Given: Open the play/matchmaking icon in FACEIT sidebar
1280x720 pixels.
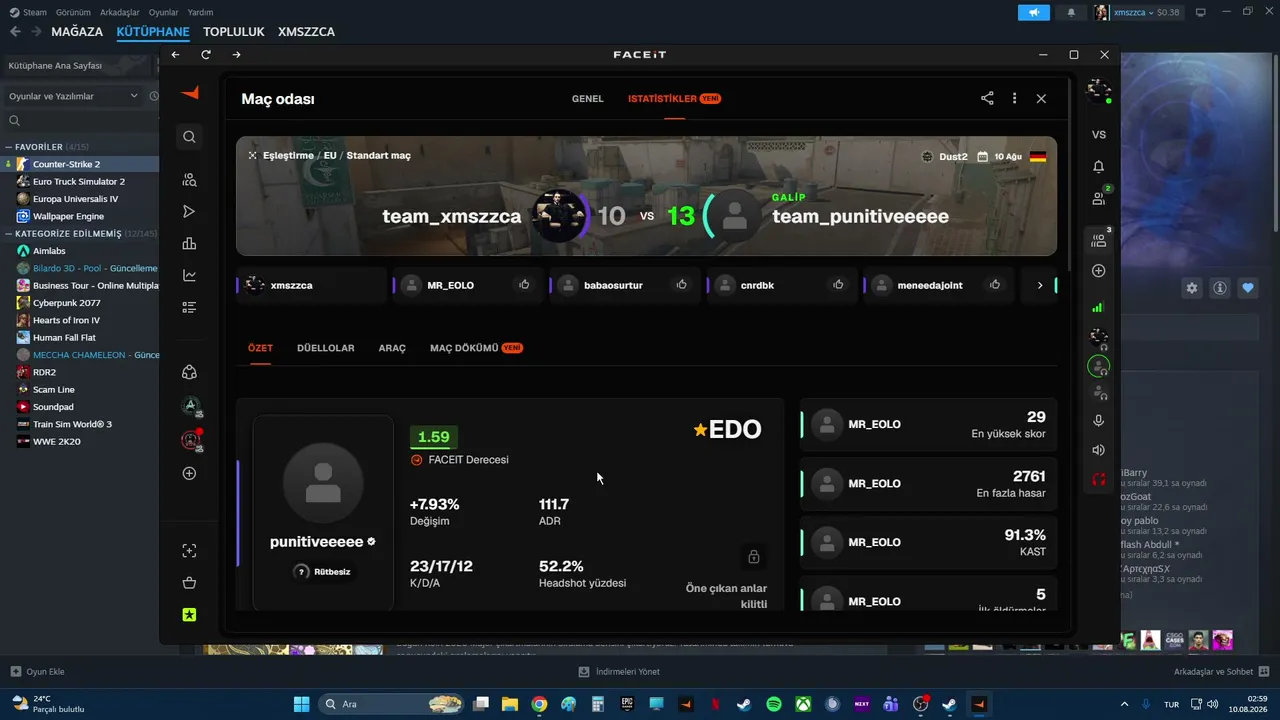Looking at the screenshot, I should click(189, 212).
